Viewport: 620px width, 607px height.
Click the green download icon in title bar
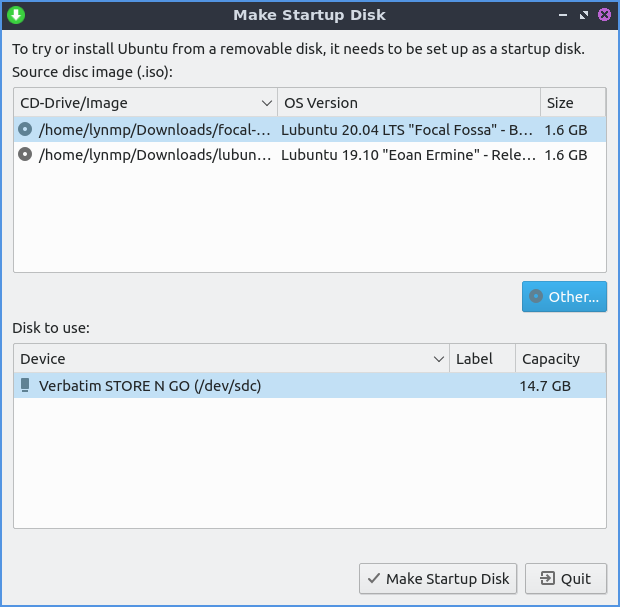pyautogui.click(x=16, y=15)
